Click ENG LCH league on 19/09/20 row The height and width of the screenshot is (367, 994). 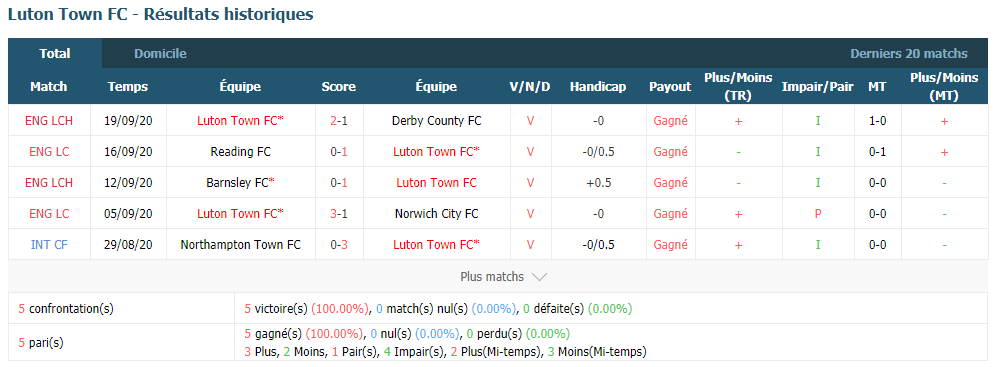(49, 120)
